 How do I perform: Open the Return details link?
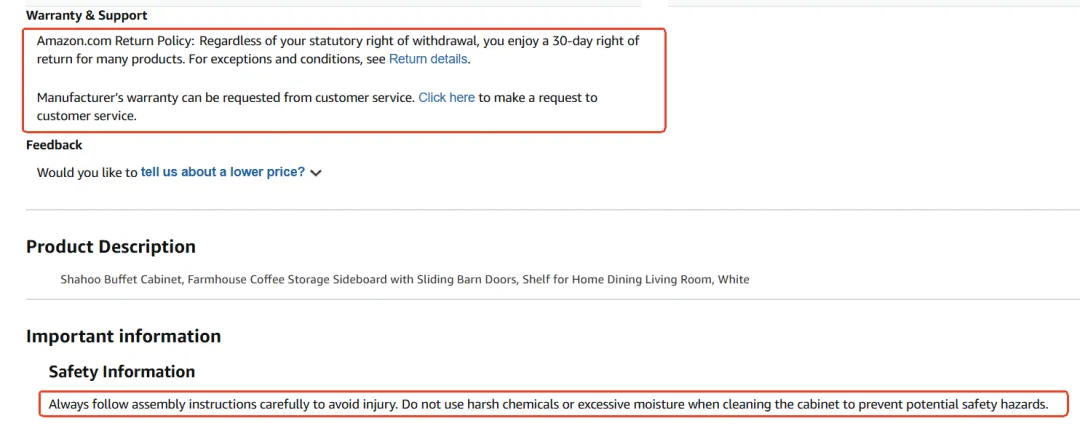coord(428,60)
